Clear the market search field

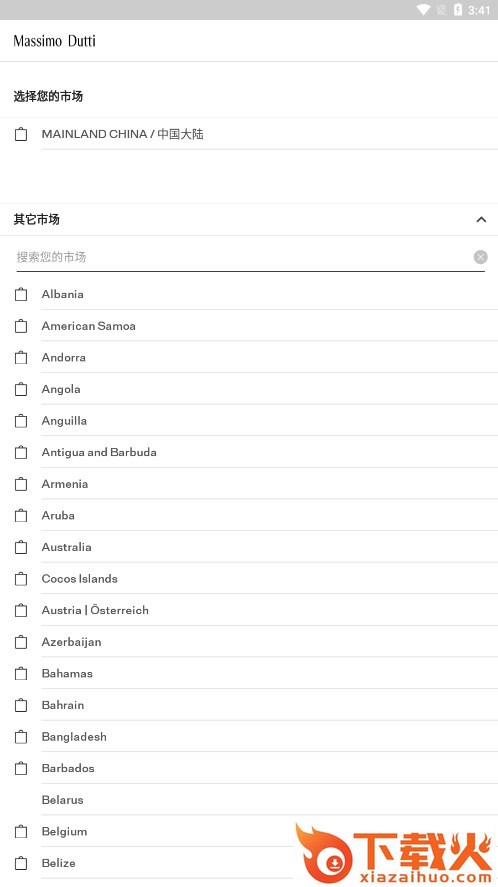tap(480, 257)
